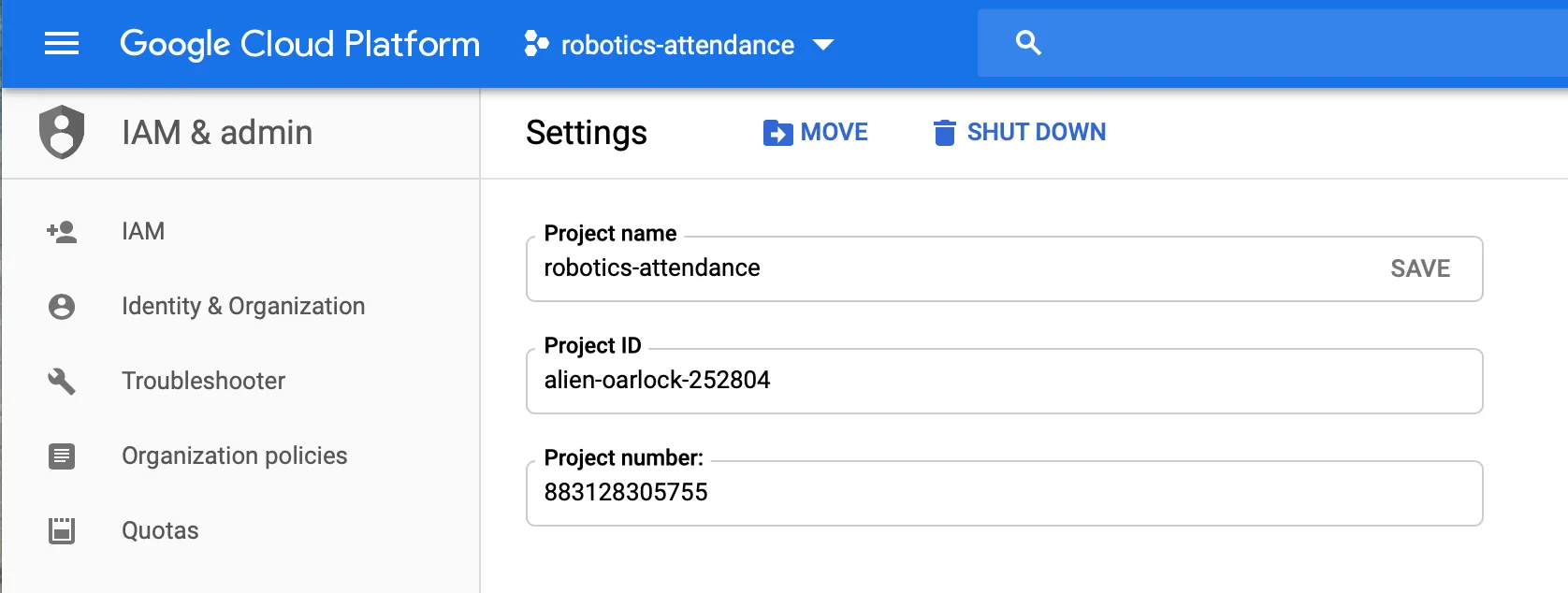The width and height of the screenshot is (1568, 593).
Task: Go to Organization policies
Action: click(234, 456)
